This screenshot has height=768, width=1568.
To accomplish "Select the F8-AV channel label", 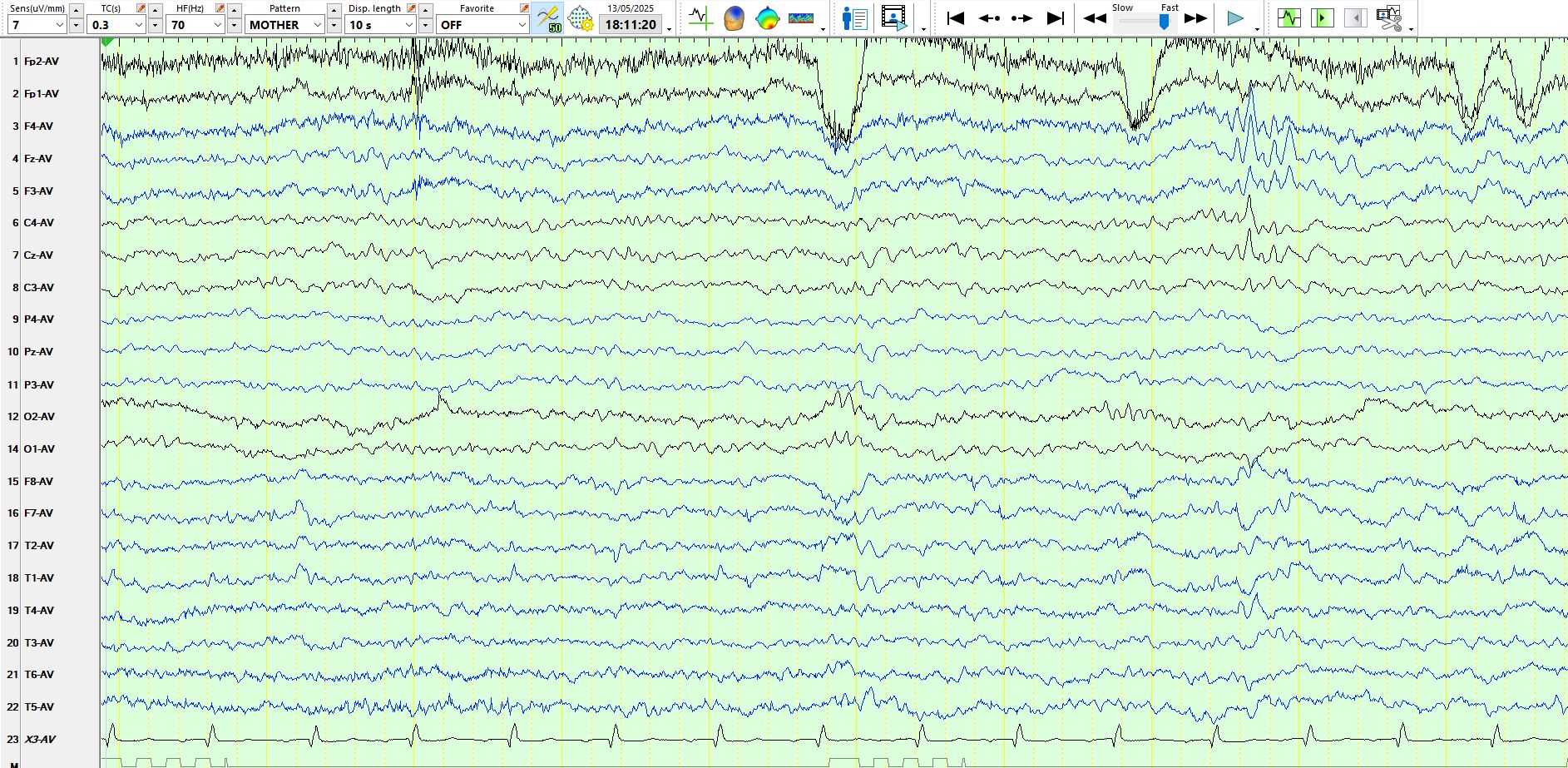I will (38, 482).
